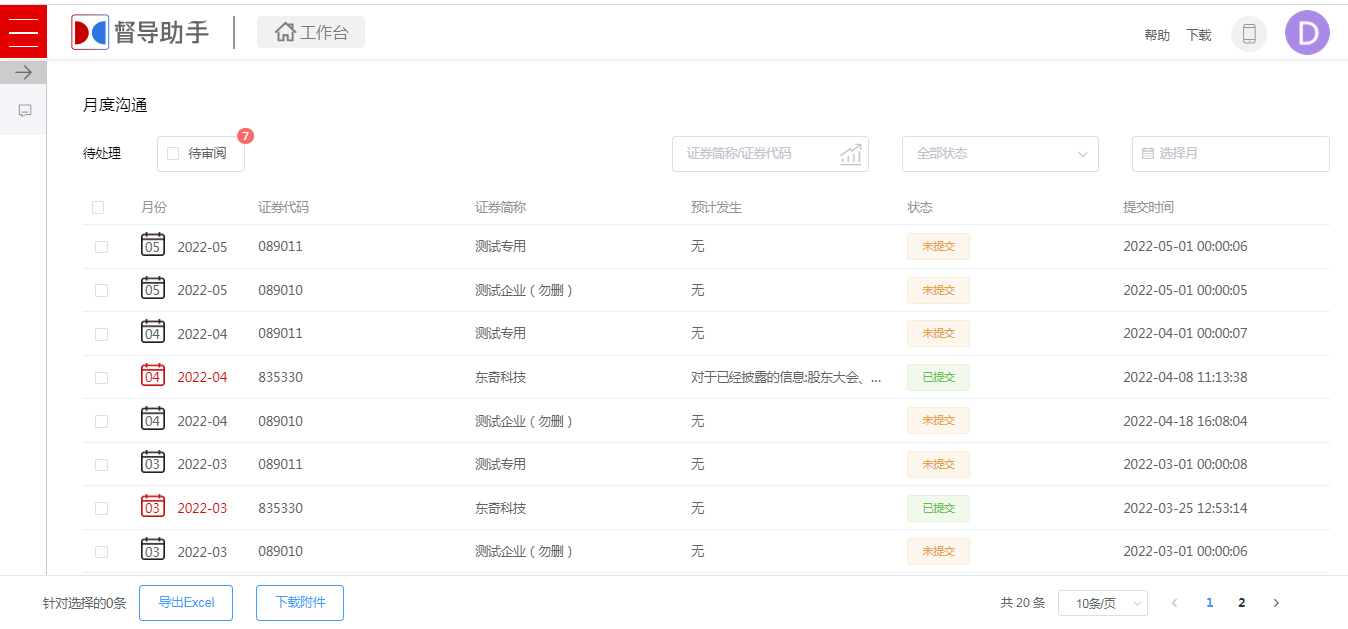Open the 工作台 tab
Viewport: 1348px width, 629px height.
(311, 32)
